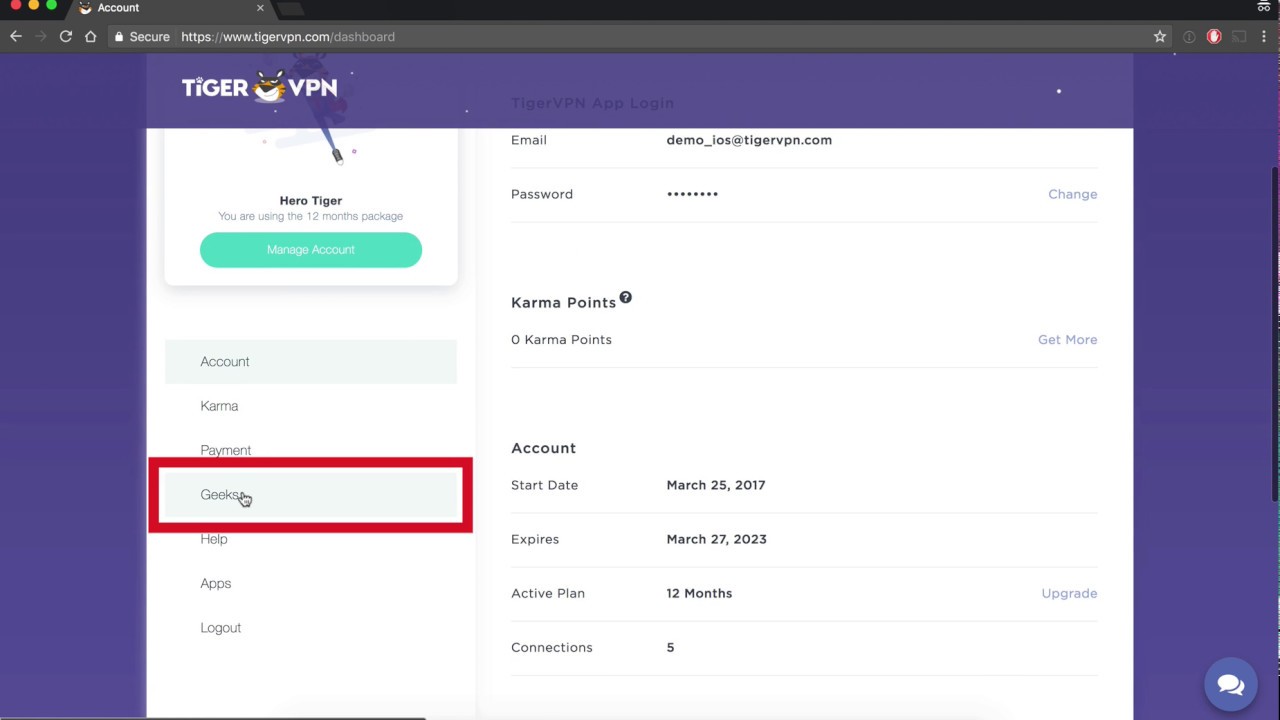Open the Chrome menu three dots

click(1264, 36)
